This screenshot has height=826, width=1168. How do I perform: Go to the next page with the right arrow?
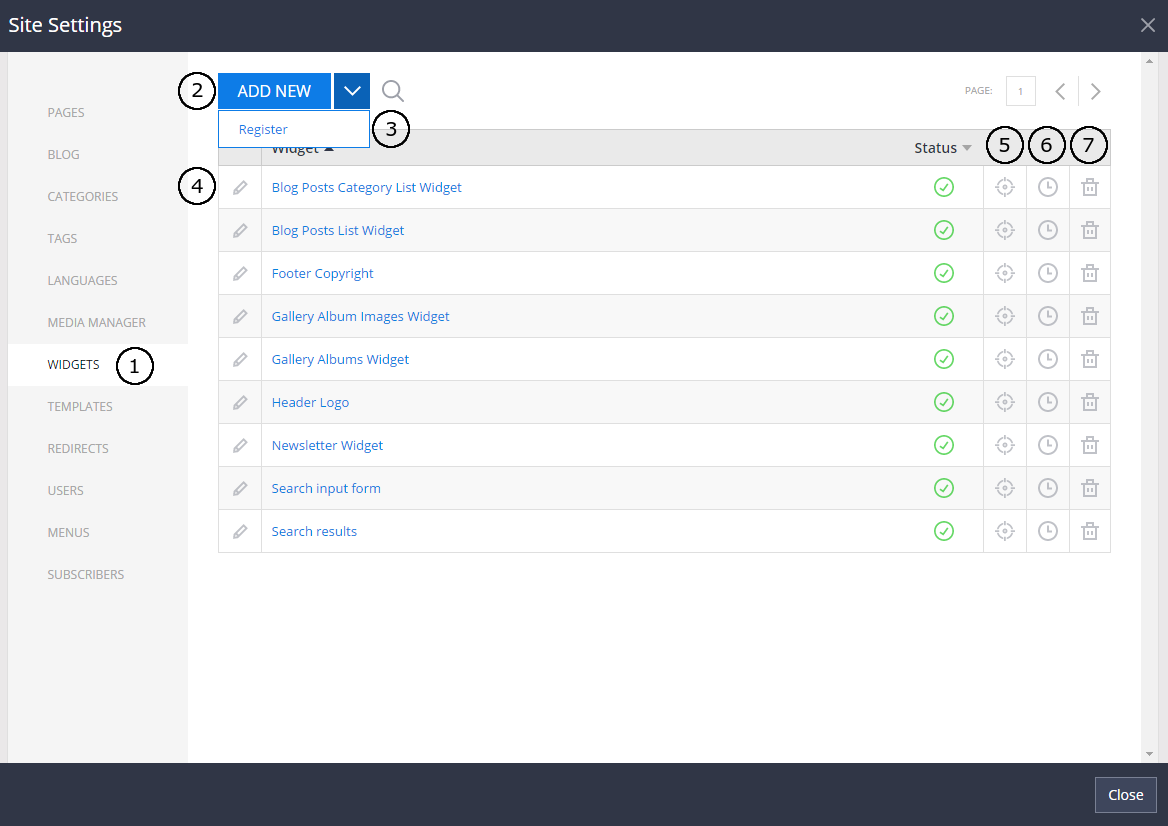(1094, 91)
